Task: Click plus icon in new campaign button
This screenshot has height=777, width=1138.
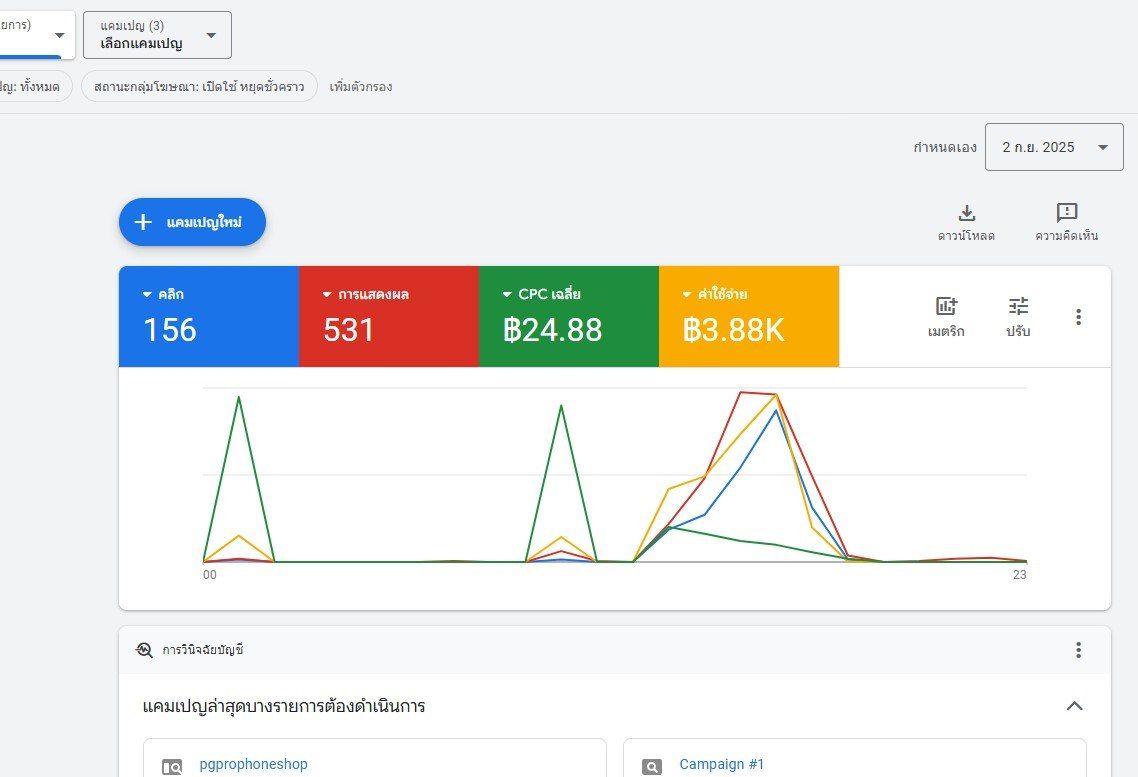Action: coord(143,222)
